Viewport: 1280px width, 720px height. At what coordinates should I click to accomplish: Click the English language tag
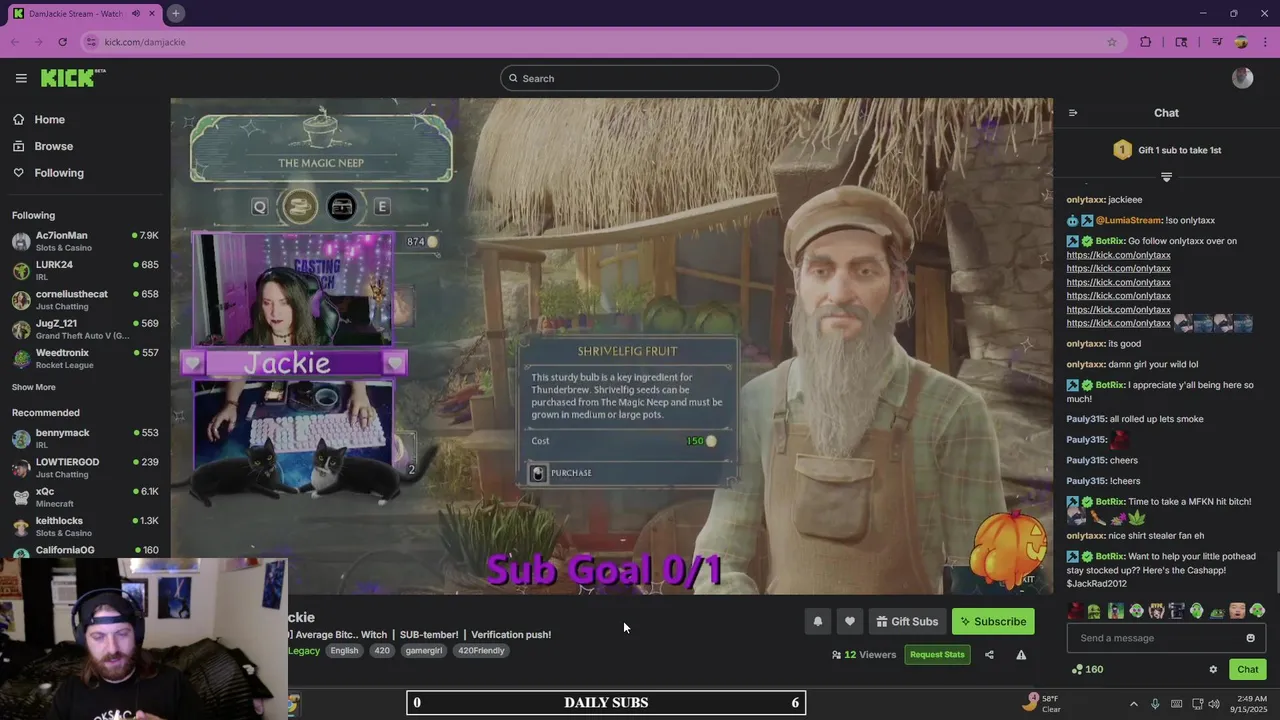(x=344, y=651)
